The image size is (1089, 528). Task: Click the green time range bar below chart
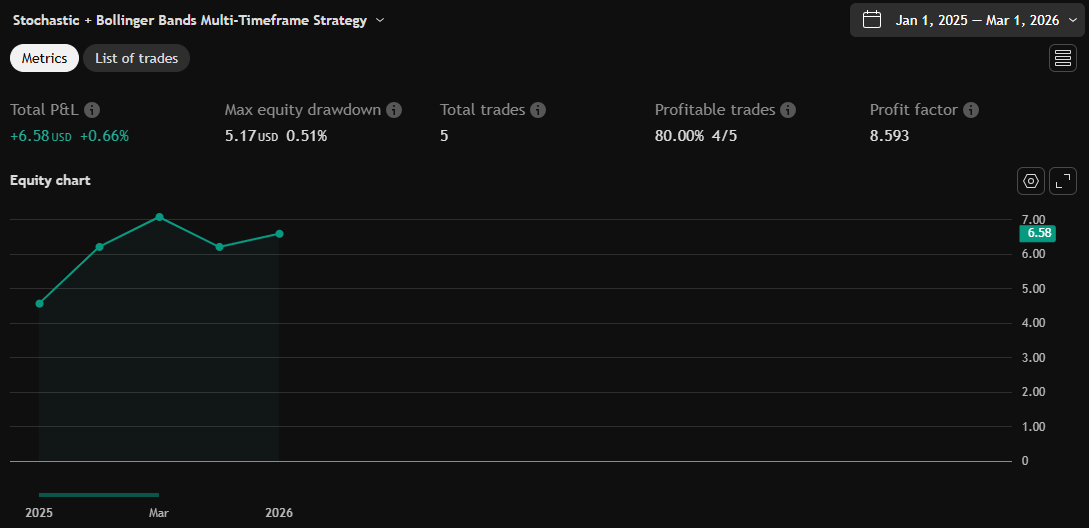98,494
